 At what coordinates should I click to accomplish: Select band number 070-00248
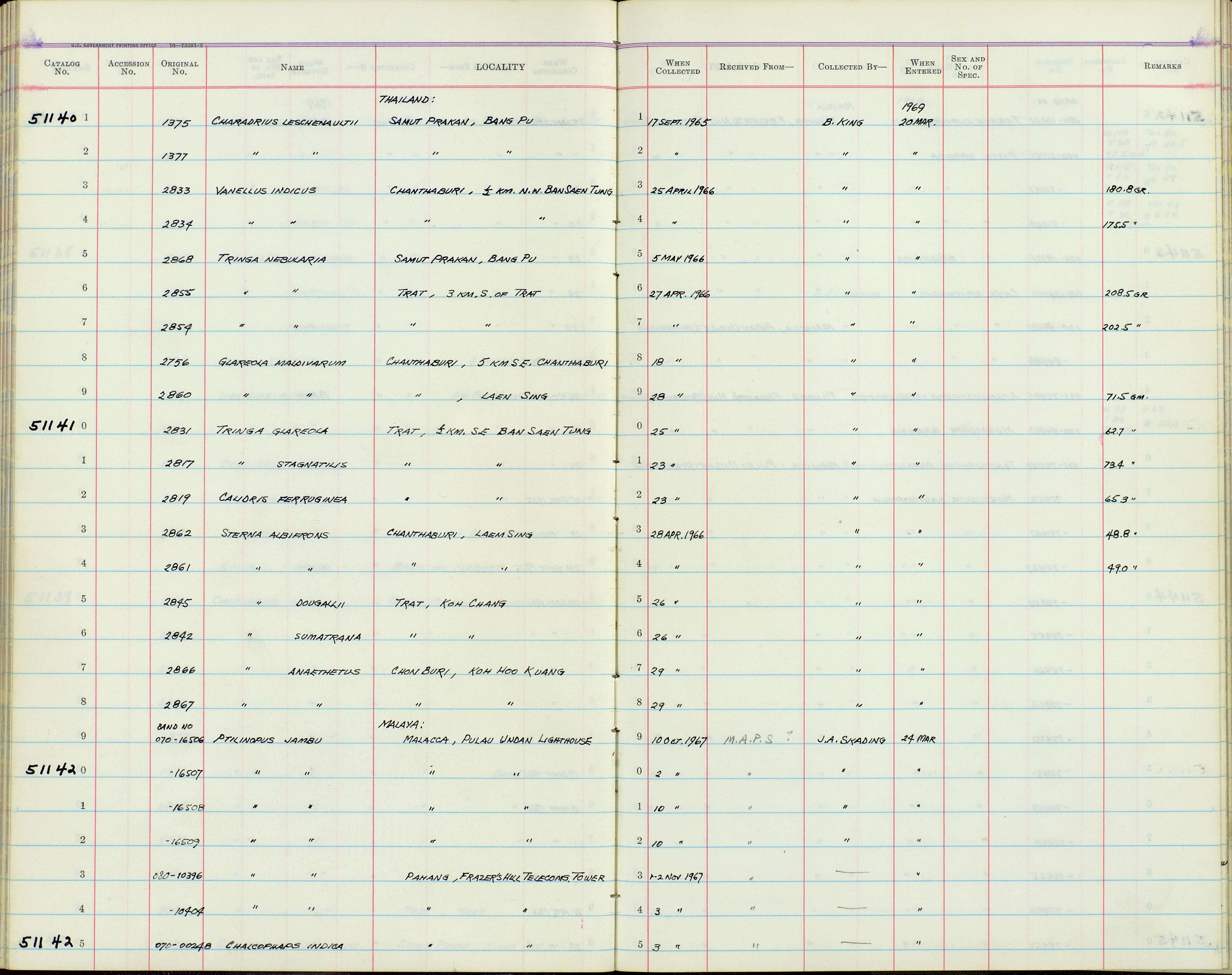coord(183,946)
